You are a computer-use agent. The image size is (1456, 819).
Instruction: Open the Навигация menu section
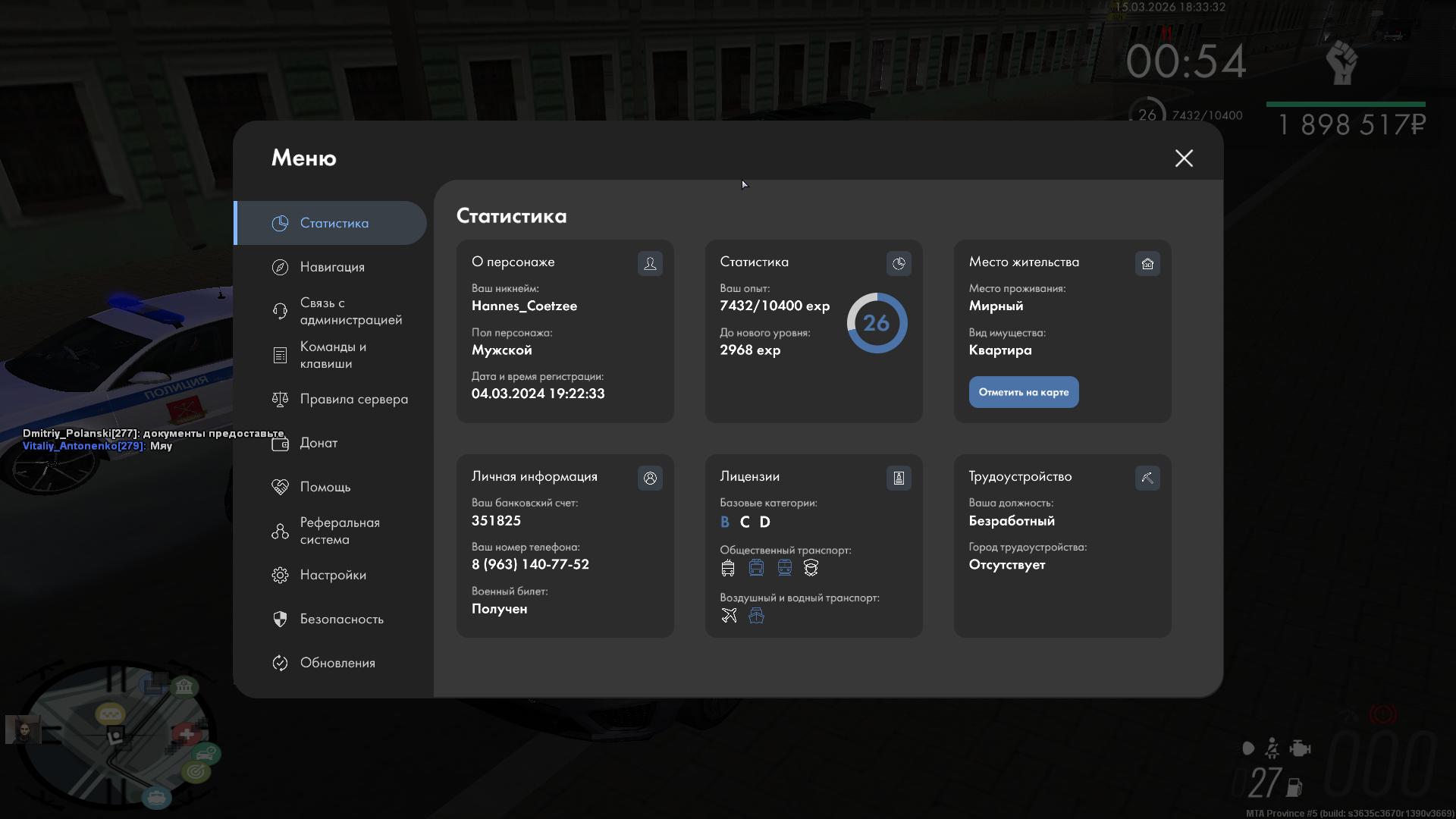[x=332, y=267]
